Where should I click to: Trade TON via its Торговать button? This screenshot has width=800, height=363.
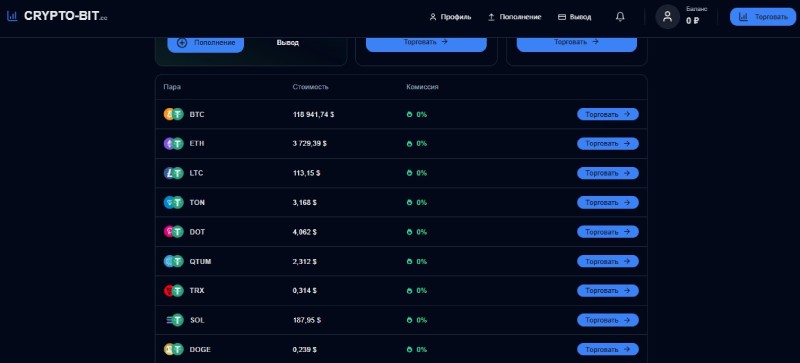pyautogui.click(x=608, y=203)
